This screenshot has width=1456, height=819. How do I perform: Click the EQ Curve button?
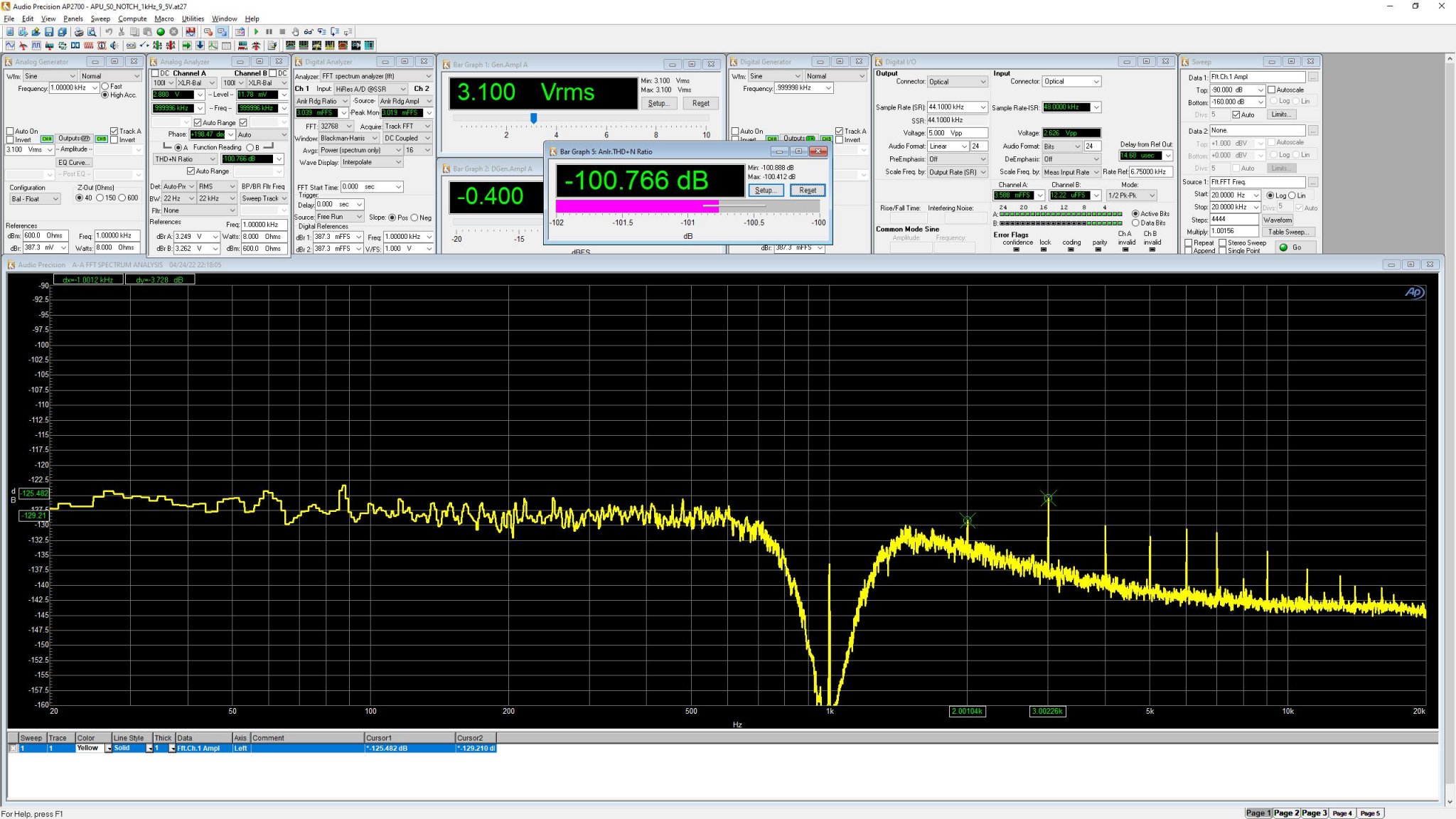[74, 162]
